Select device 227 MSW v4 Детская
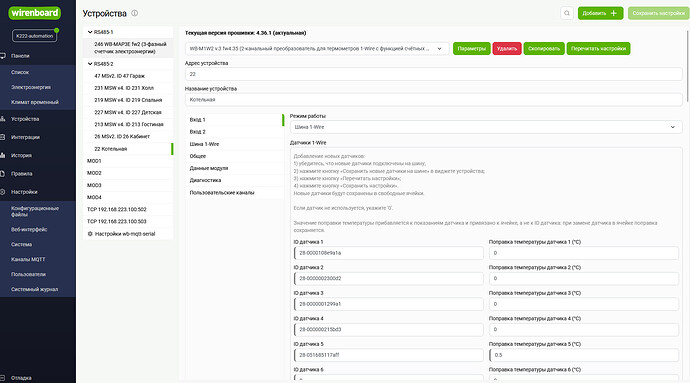Screen dimensions: 690x383 128,112
